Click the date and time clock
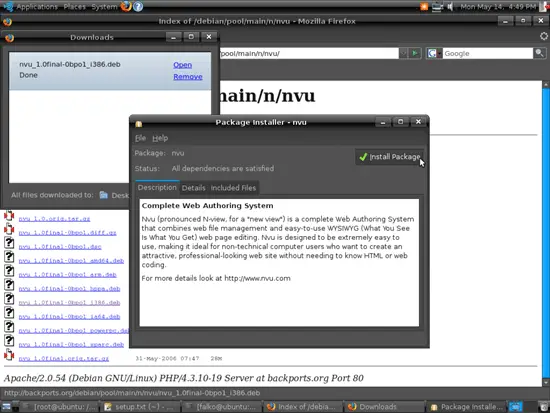The image size is (550, 413). [498, 7]
